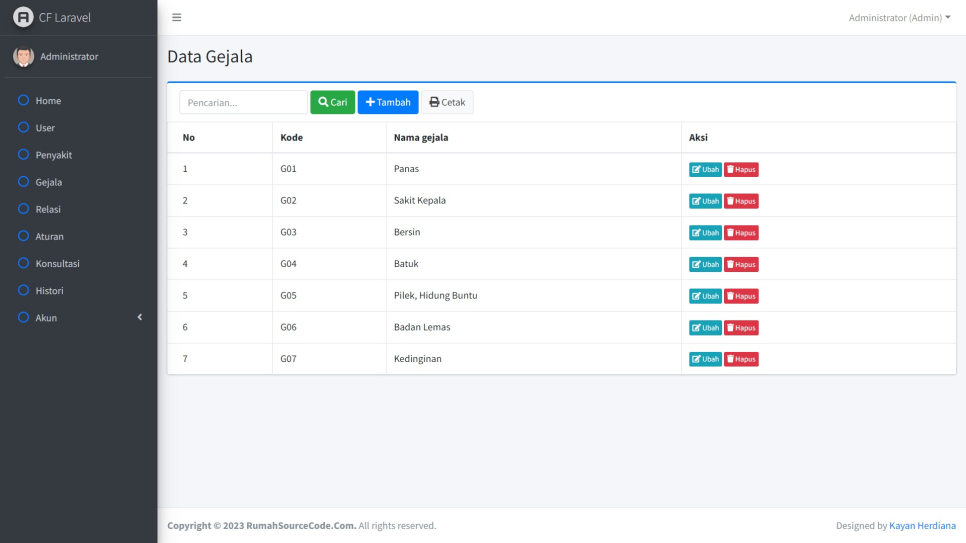Open the User menu item
The image size is (966, 543).
pyautogui.click(x=79, y=128)
